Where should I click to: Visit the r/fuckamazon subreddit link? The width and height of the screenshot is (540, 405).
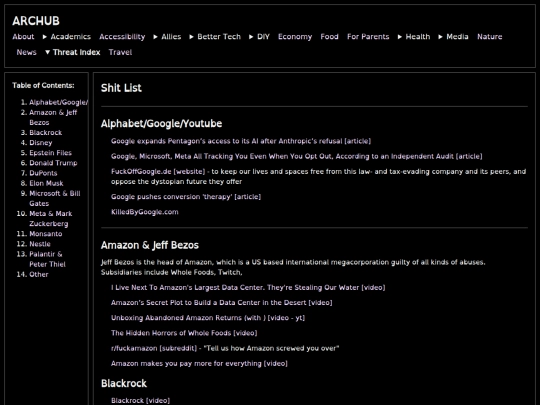tap(154, 348)
